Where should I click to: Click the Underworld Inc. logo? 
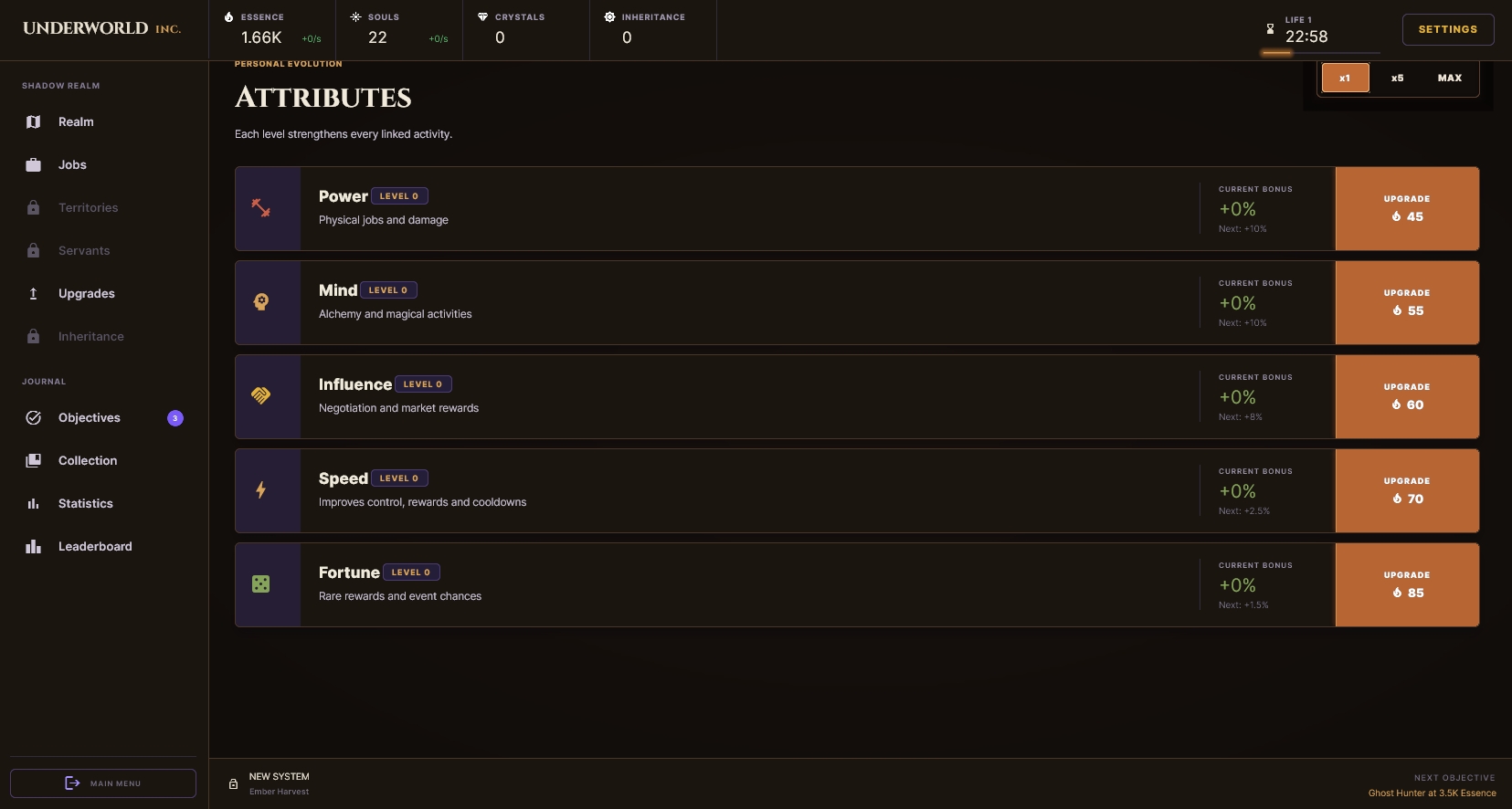pyautogui.click(x=102, y=28)
